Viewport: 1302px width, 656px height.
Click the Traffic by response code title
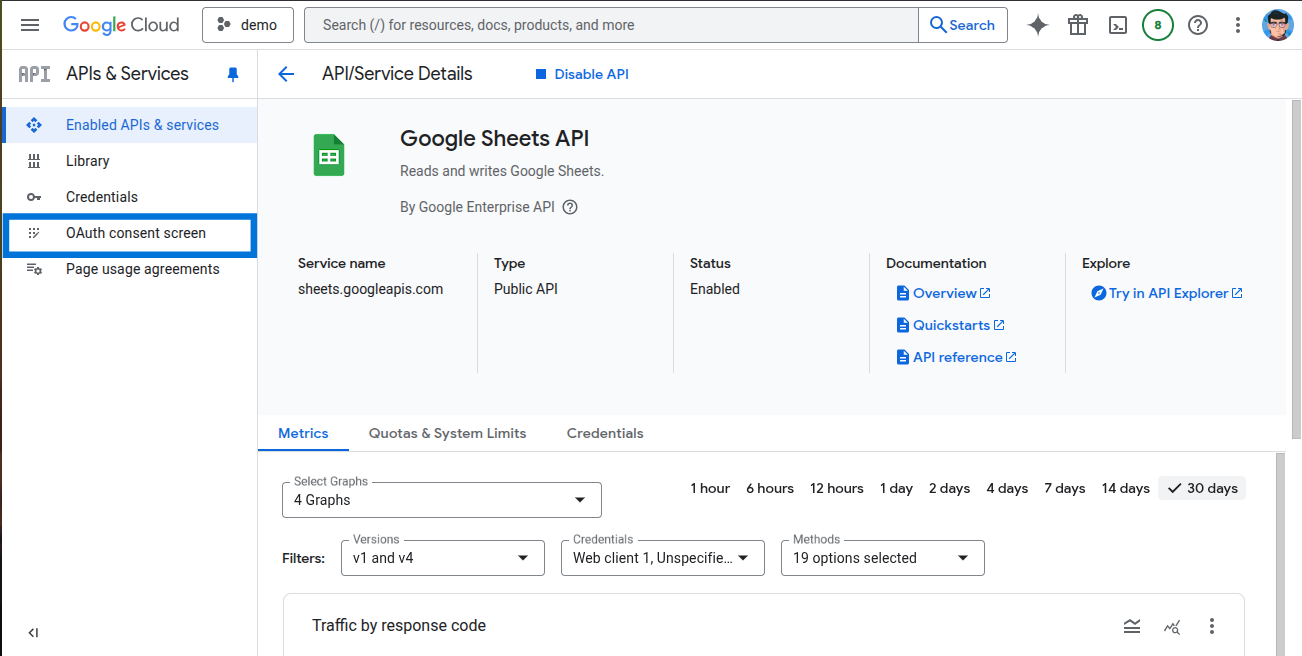[399, 626]
